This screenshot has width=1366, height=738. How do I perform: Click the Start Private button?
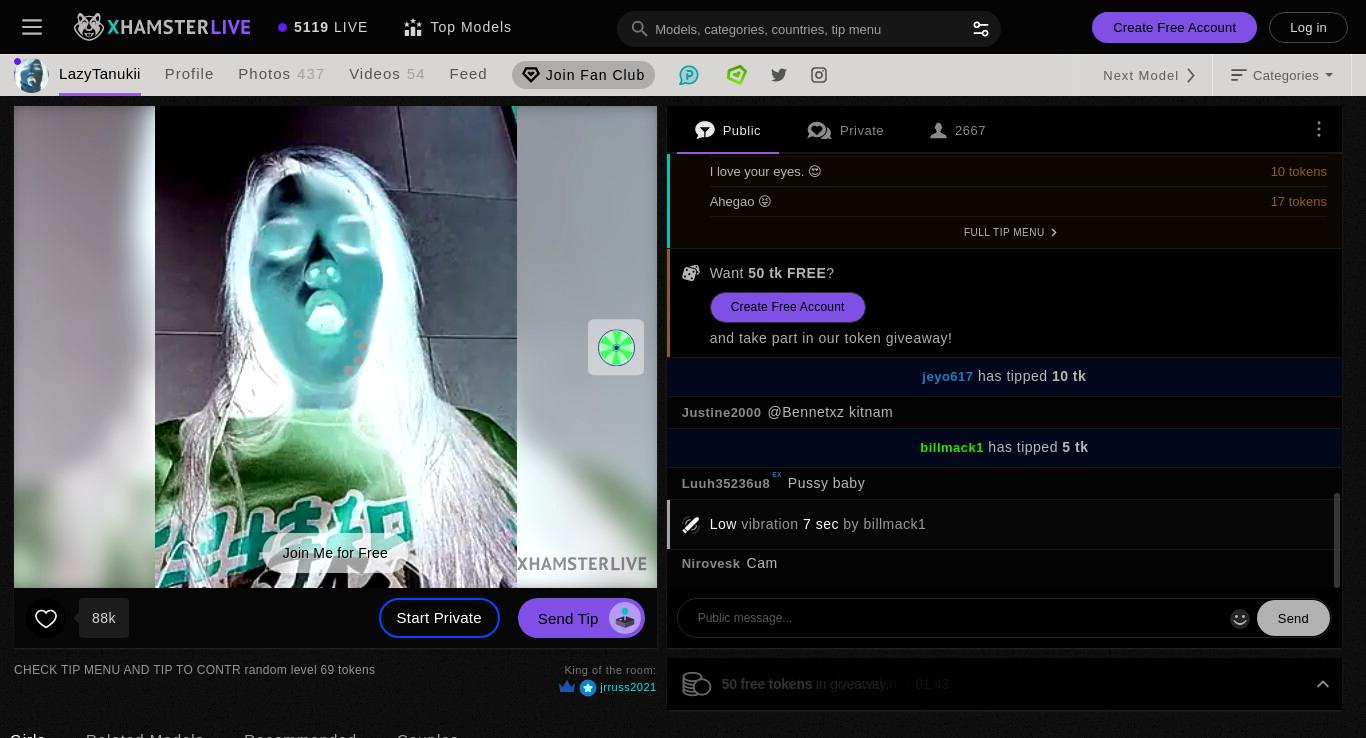click(x=439, y=618)
